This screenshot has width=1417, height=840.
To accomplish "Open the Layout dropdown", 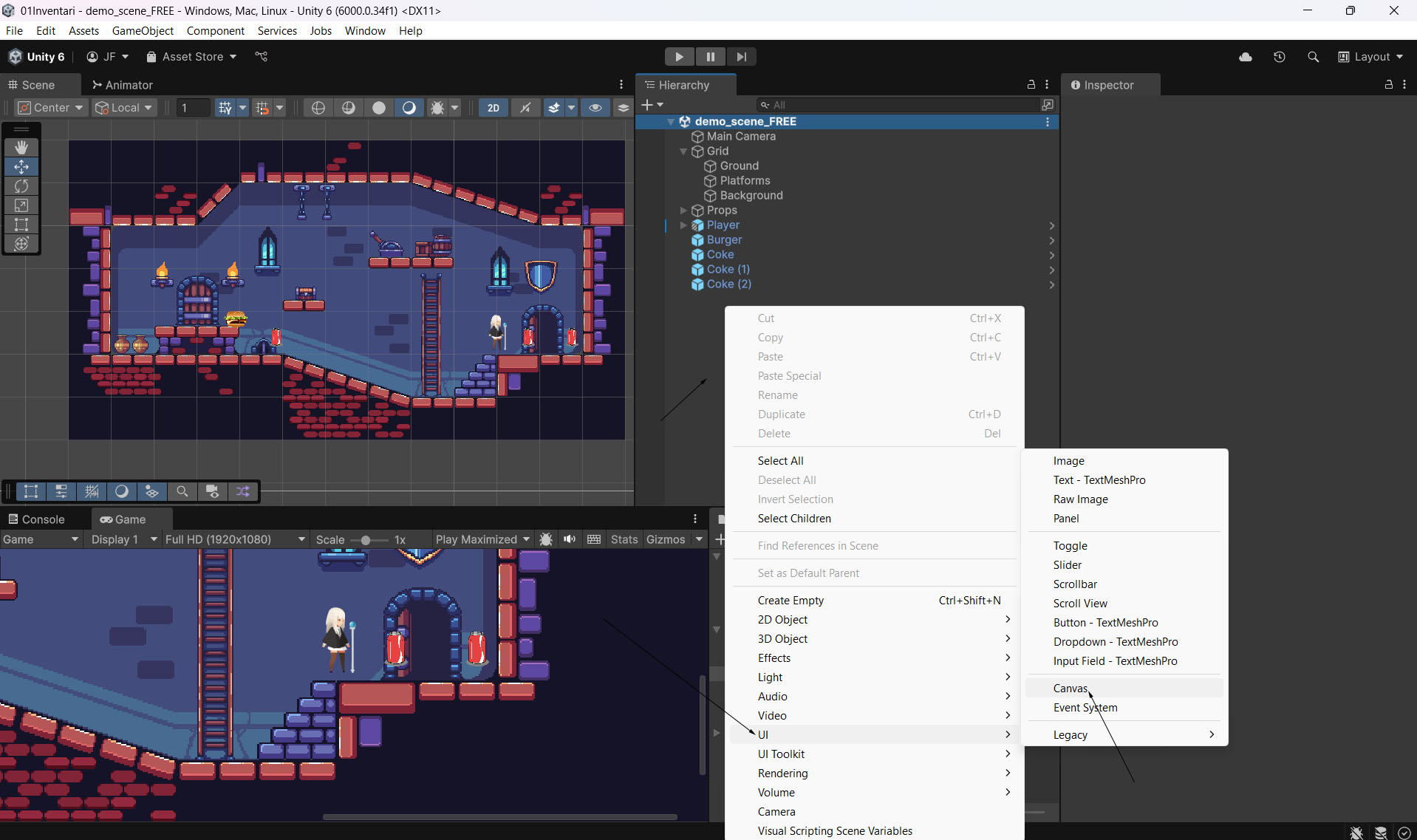I will 1370,57.
